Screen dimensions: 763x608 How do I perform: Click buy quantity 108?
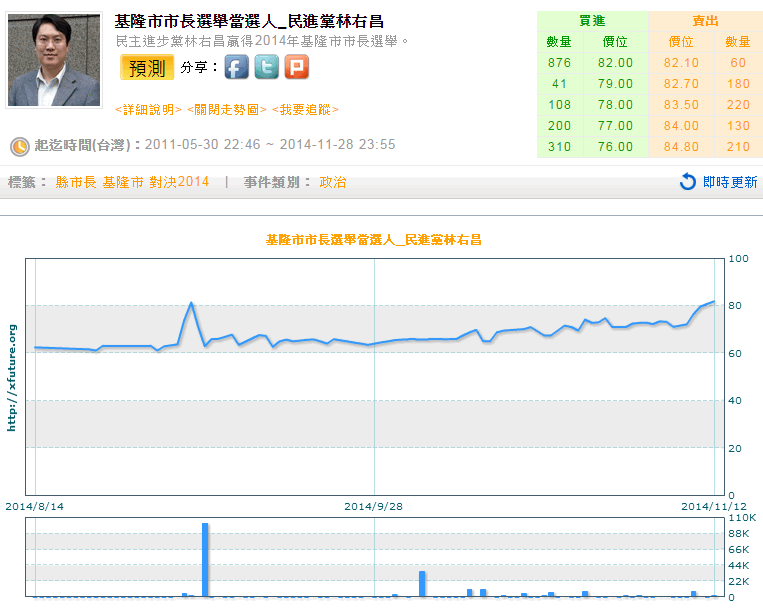point(559,105)
